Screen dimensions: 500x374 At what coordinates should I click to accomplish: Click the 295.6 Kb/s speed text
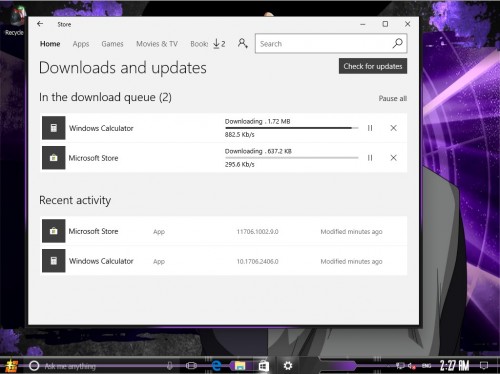point(240,164)
